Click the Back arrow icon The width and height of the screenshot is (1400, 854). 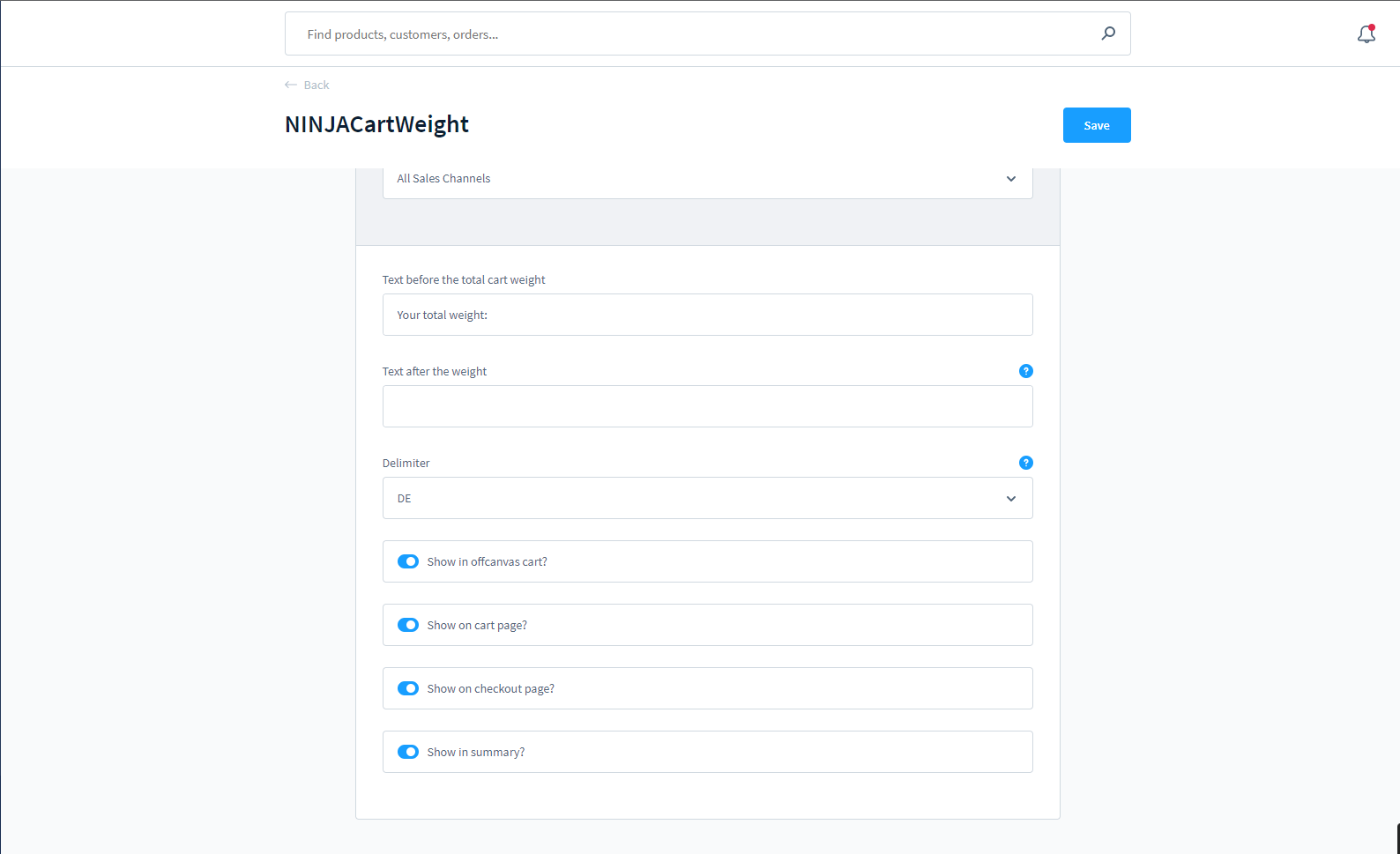click(291, 85)
